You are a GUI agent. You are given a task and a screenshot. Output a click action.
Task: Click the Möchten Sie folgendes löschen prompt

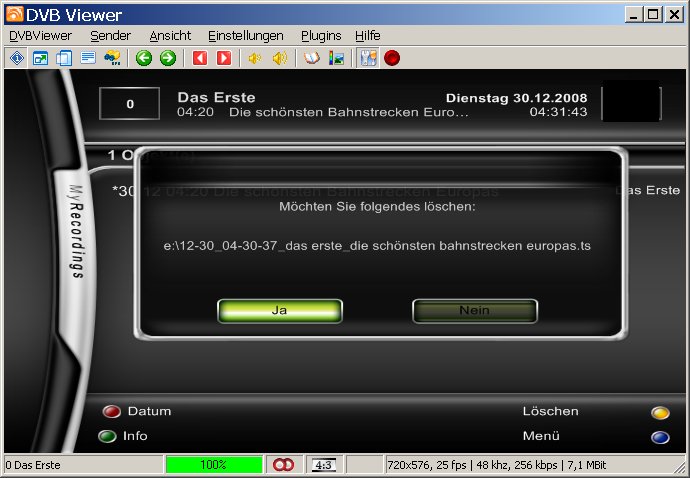(377, 206)
